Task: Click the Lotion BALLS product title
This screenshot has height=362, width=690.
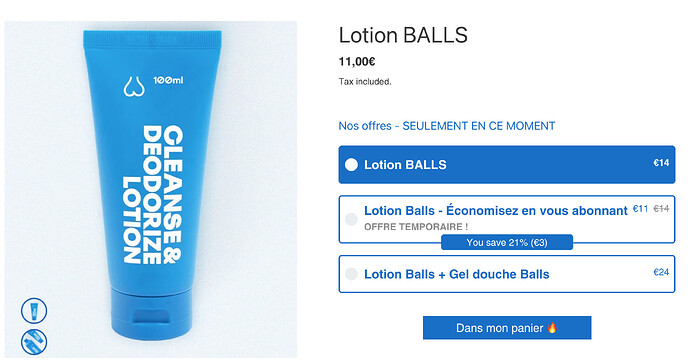Action: (x=403, y=35)
